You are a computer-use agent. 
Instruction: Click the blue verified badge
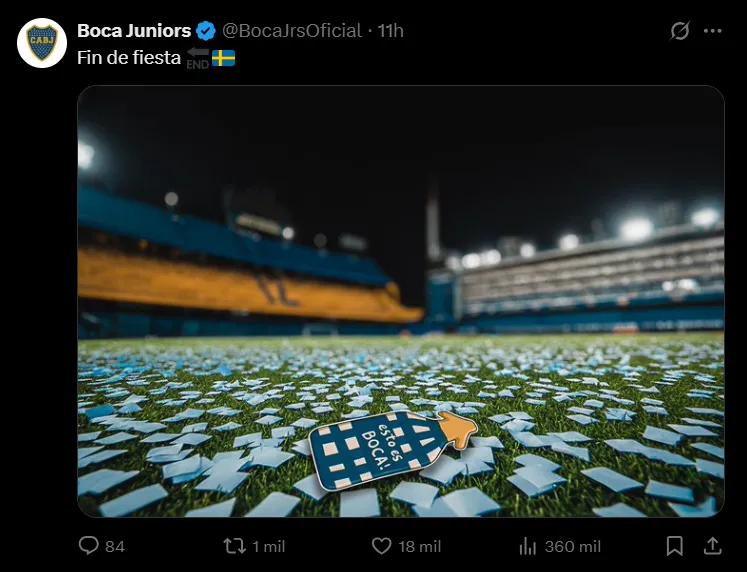206,31
